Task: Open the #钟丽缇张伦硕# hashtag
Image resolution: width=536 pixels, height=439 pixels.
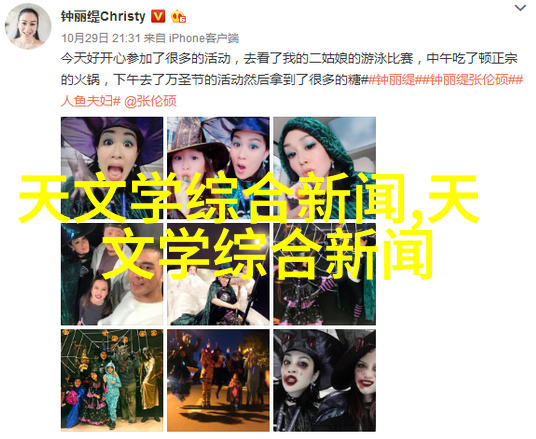Action: (x=469, y=80)
